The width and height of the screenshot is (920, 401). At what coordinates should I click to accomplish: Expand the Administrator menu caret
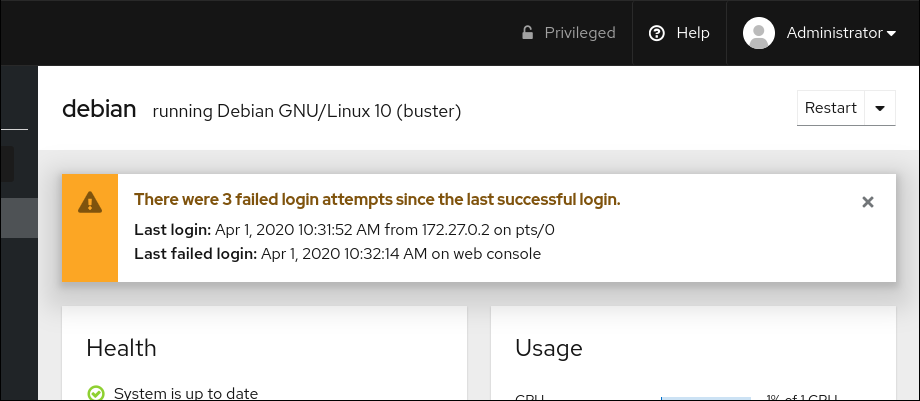coord(891,34)
